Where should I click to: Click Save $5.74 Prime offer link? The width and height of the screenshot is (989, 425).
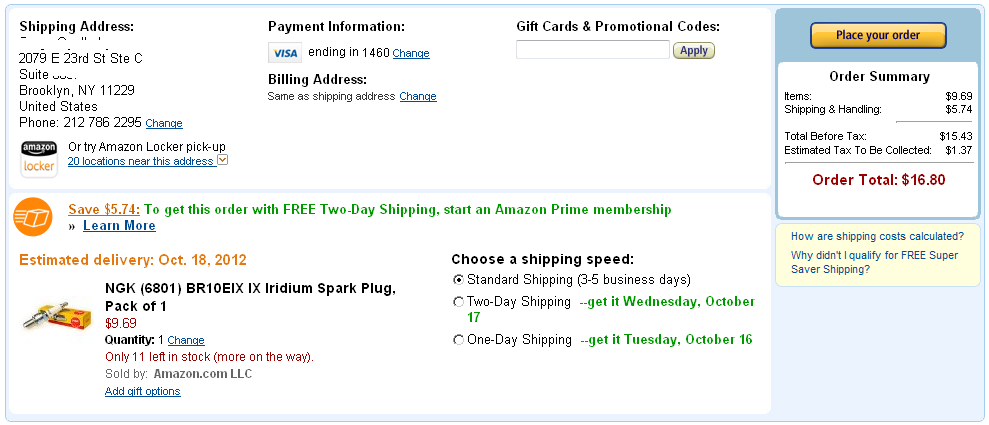tap(103, 210)
